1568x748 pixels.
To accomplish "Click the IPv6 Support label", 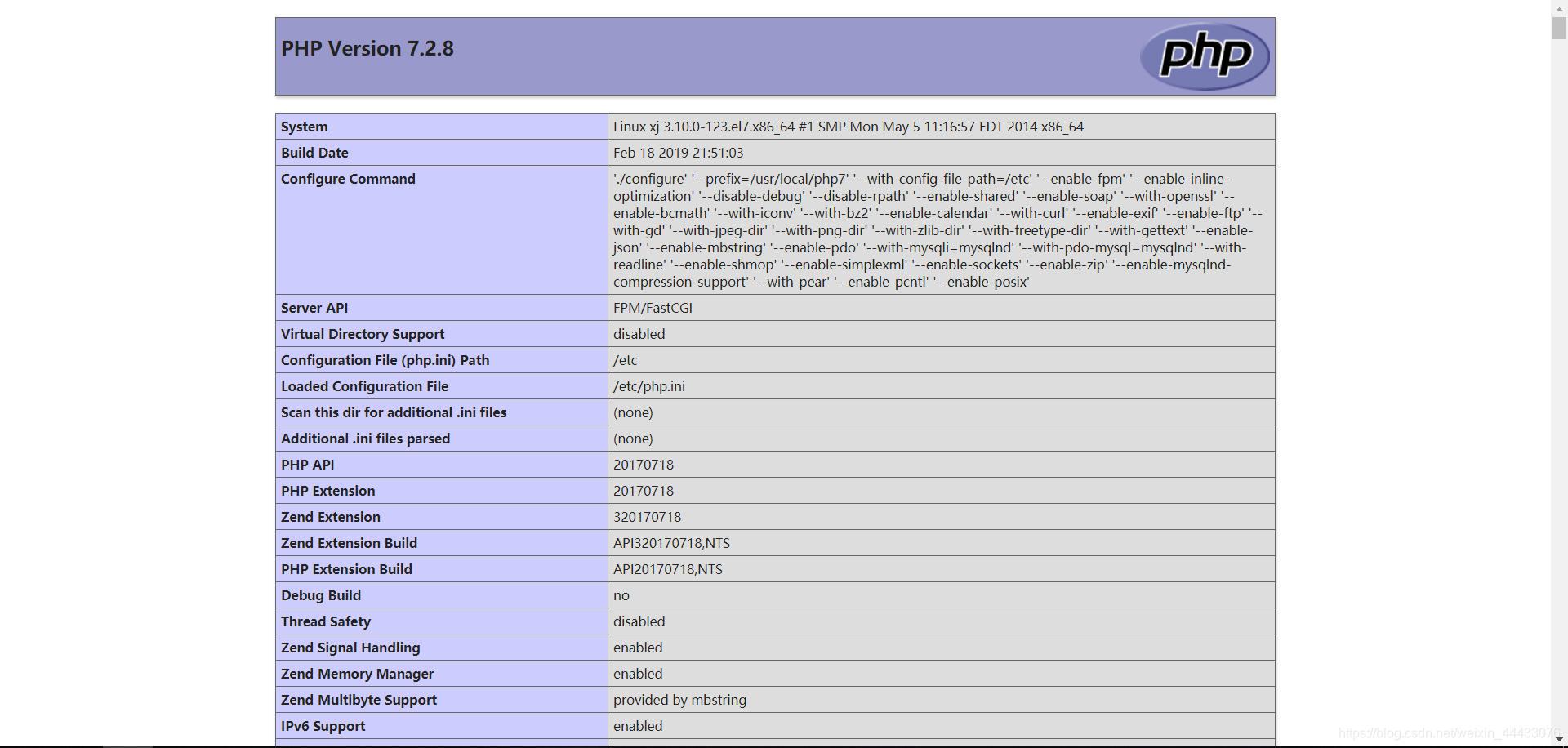I will click(x=323, y=726).
